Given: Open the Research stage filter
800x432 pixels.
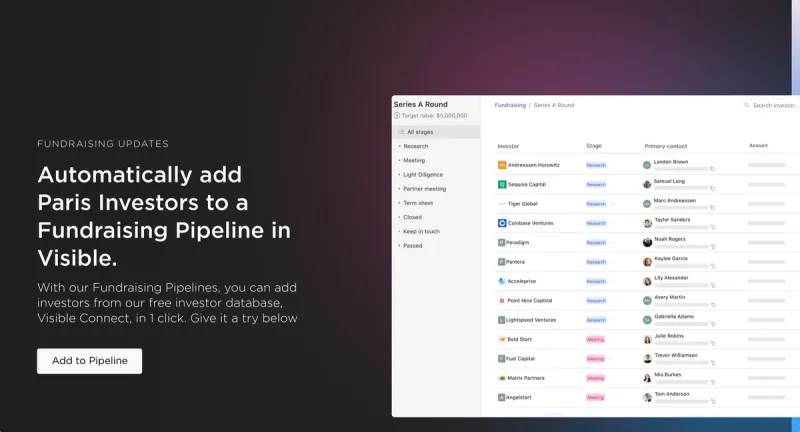Looking at the screenshot, I should coord(415,146).
